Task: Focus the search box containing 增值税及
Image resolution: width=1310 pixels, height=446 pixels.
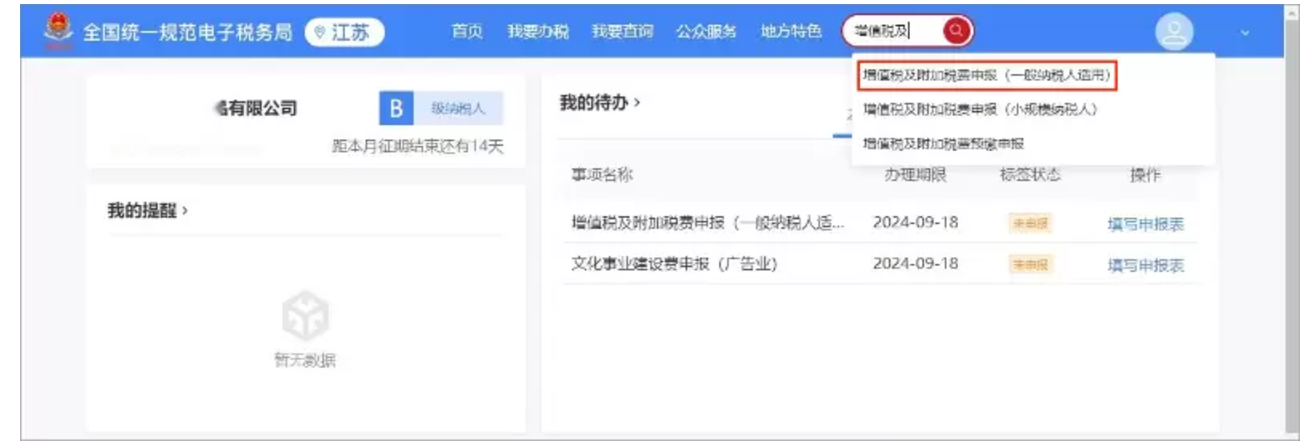Action: pyautogui.click(x=890, y=31)
